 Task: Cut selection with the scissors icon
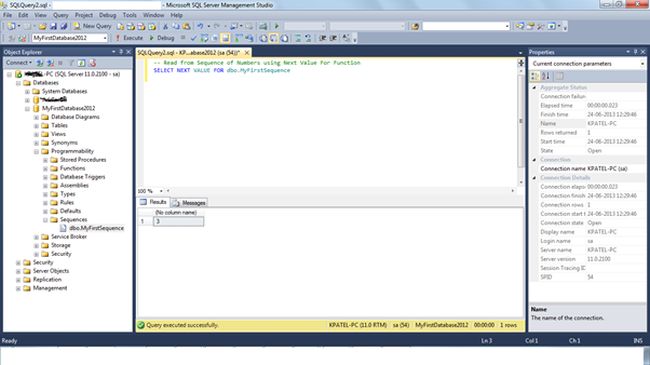point(165,26)
